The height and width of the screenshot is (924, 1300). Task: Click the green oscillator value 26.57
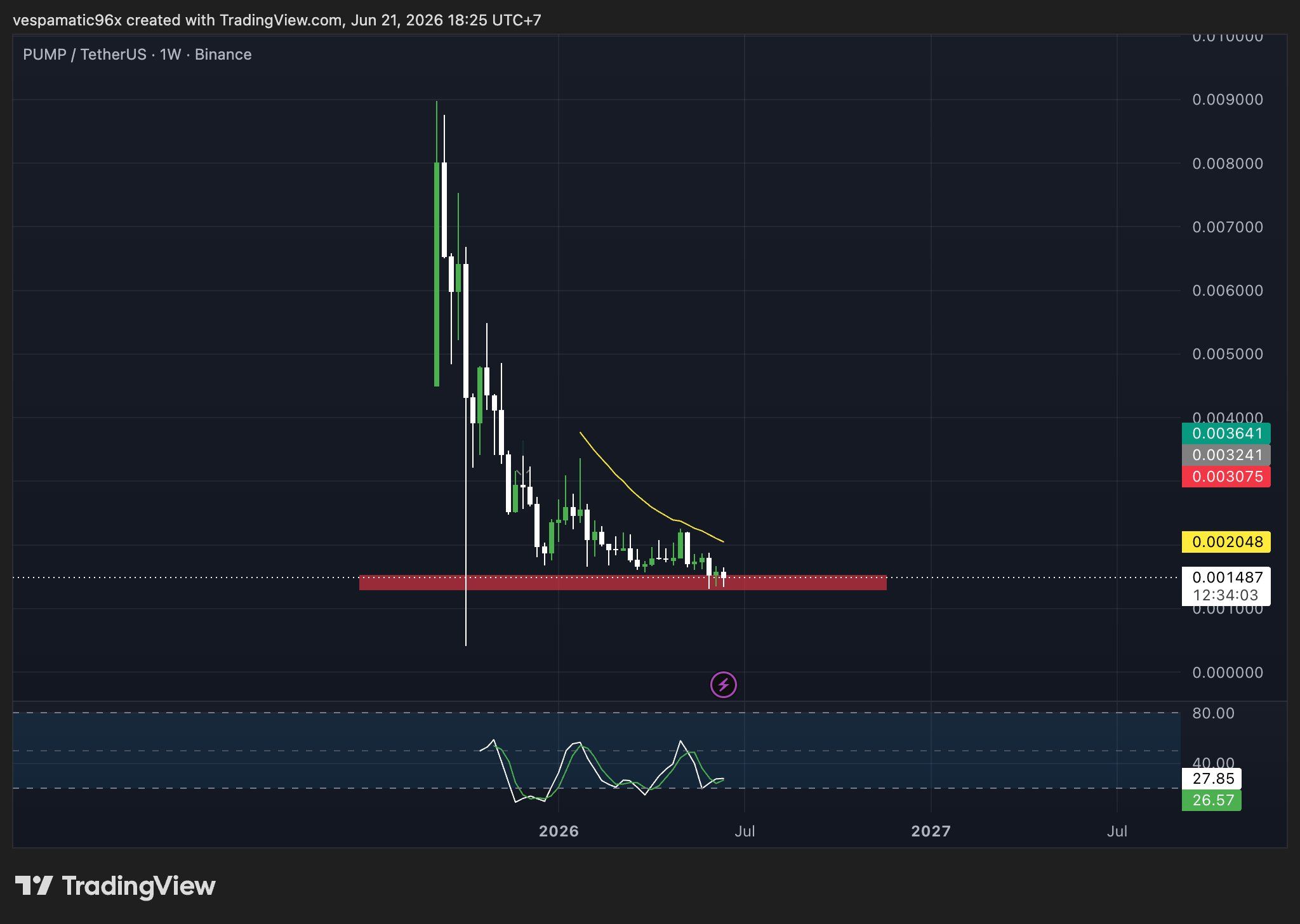pyautogui.click(x=1211, y=800)
